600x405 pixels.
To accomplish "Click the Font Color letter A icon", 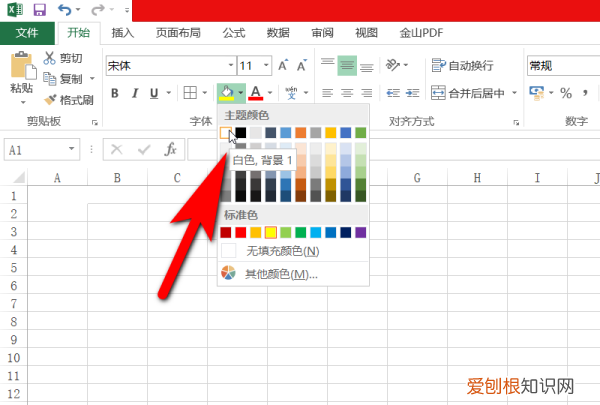I will click(x=256, y=93).
